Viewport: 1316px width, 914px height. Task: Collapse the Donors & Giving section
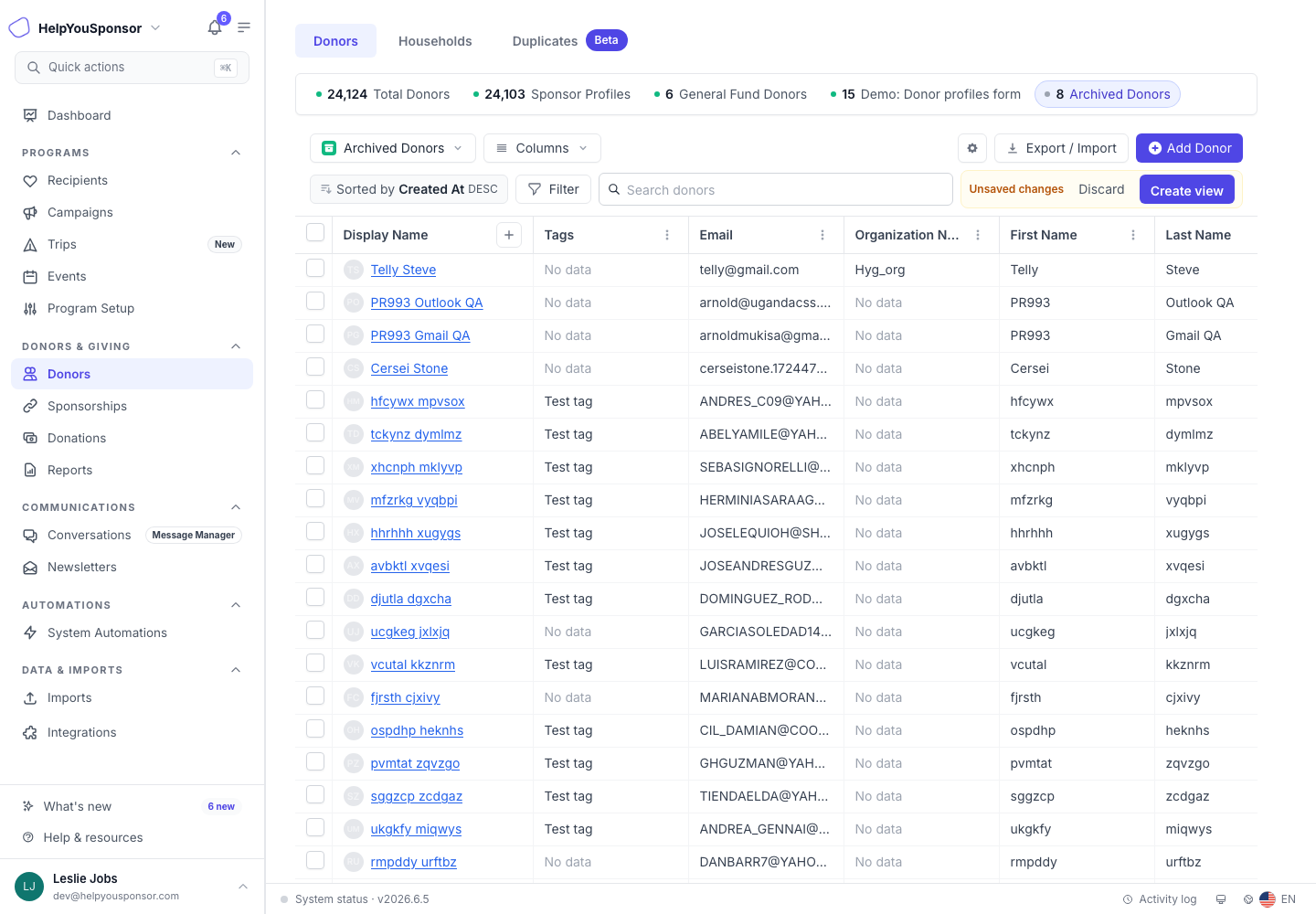pyautogui.click(x=236, y=346)
